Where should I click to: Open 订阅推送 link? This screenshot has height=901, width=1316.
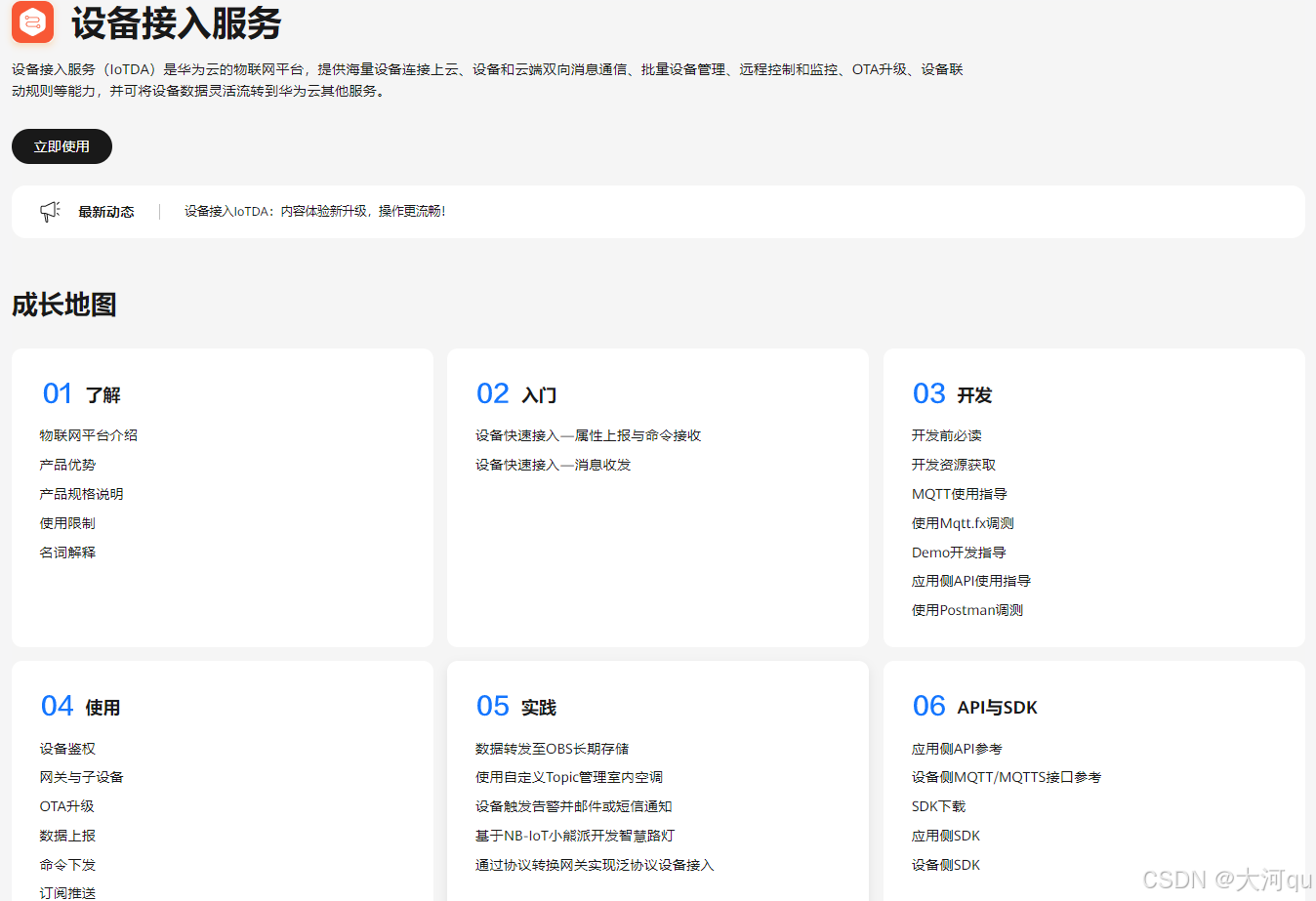pyautogui.click(x=67, y=893)
